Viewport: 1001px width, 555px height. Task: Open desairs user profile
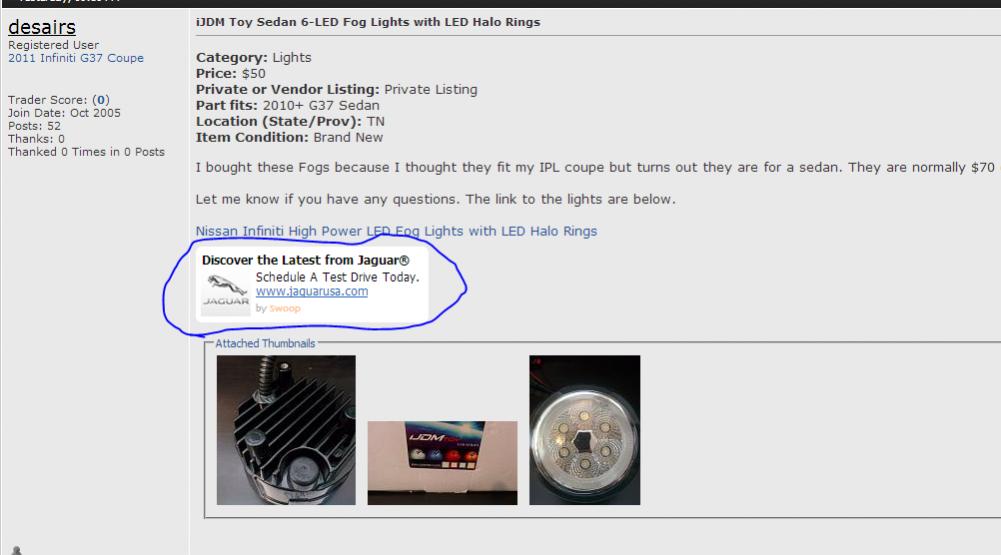42,27
